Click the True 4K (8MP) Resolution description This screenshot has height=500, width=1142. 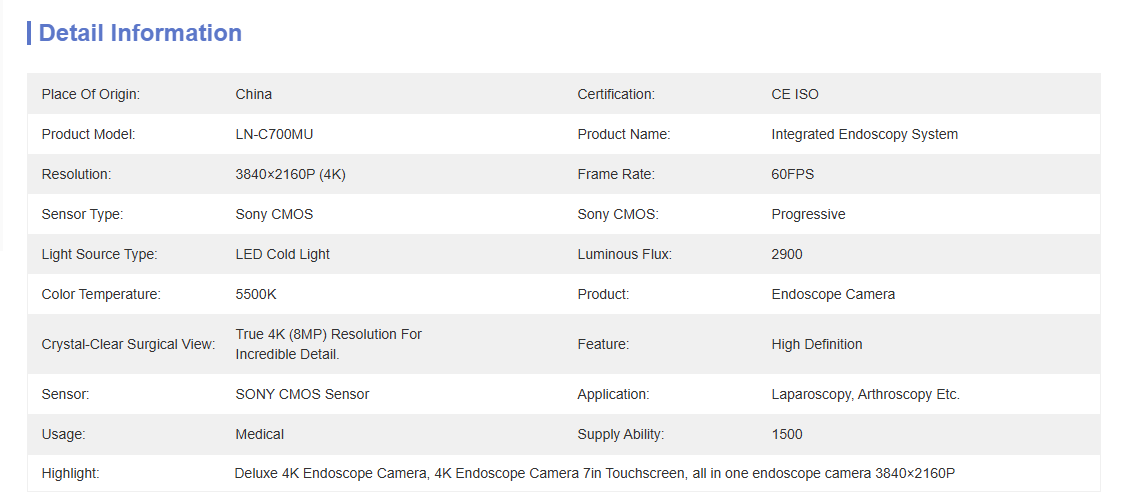pyautogui.click(x=328, y=344)
